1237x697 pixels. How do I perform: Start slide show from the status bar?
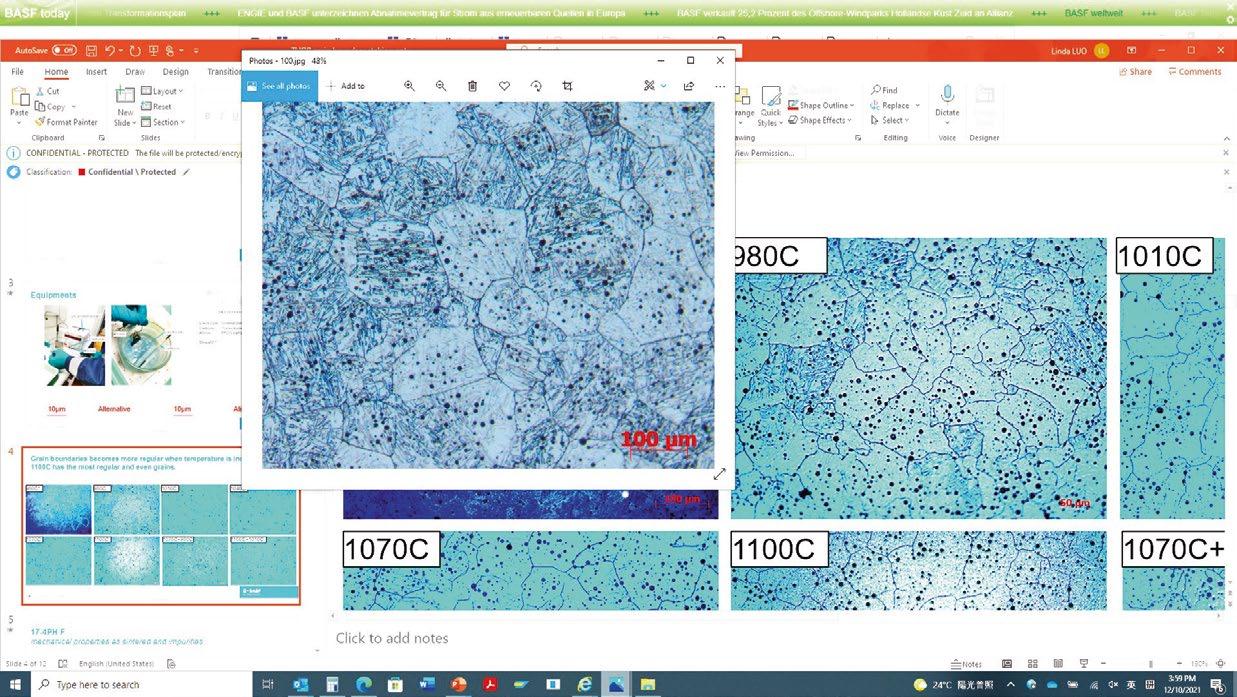pyautogui.click(x=1083, y=664)
